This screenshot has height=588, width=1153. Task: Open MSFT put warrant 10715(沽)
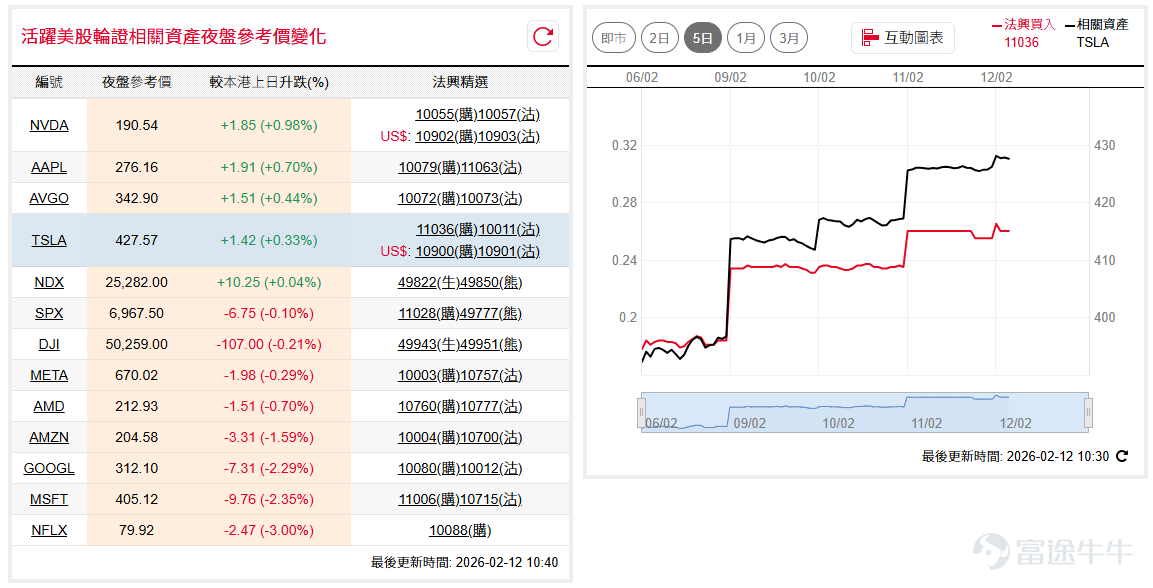point(491,499)
